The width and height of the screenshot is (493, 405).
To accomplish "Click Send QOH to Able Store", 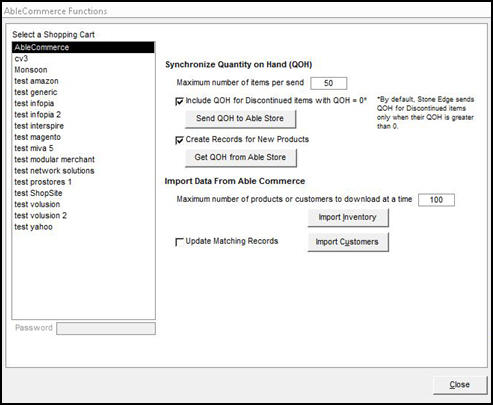I will pos(240,119).
